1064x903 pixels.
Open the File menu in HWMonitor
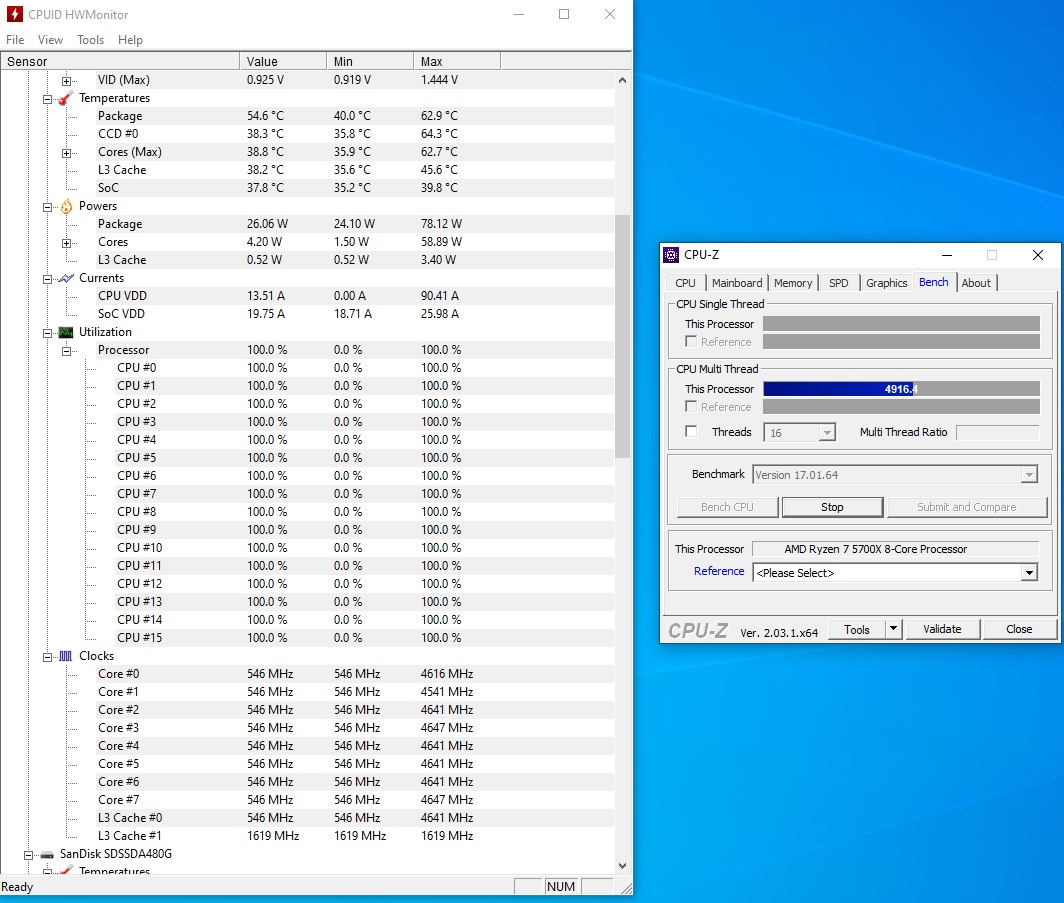tap(15, 40)
